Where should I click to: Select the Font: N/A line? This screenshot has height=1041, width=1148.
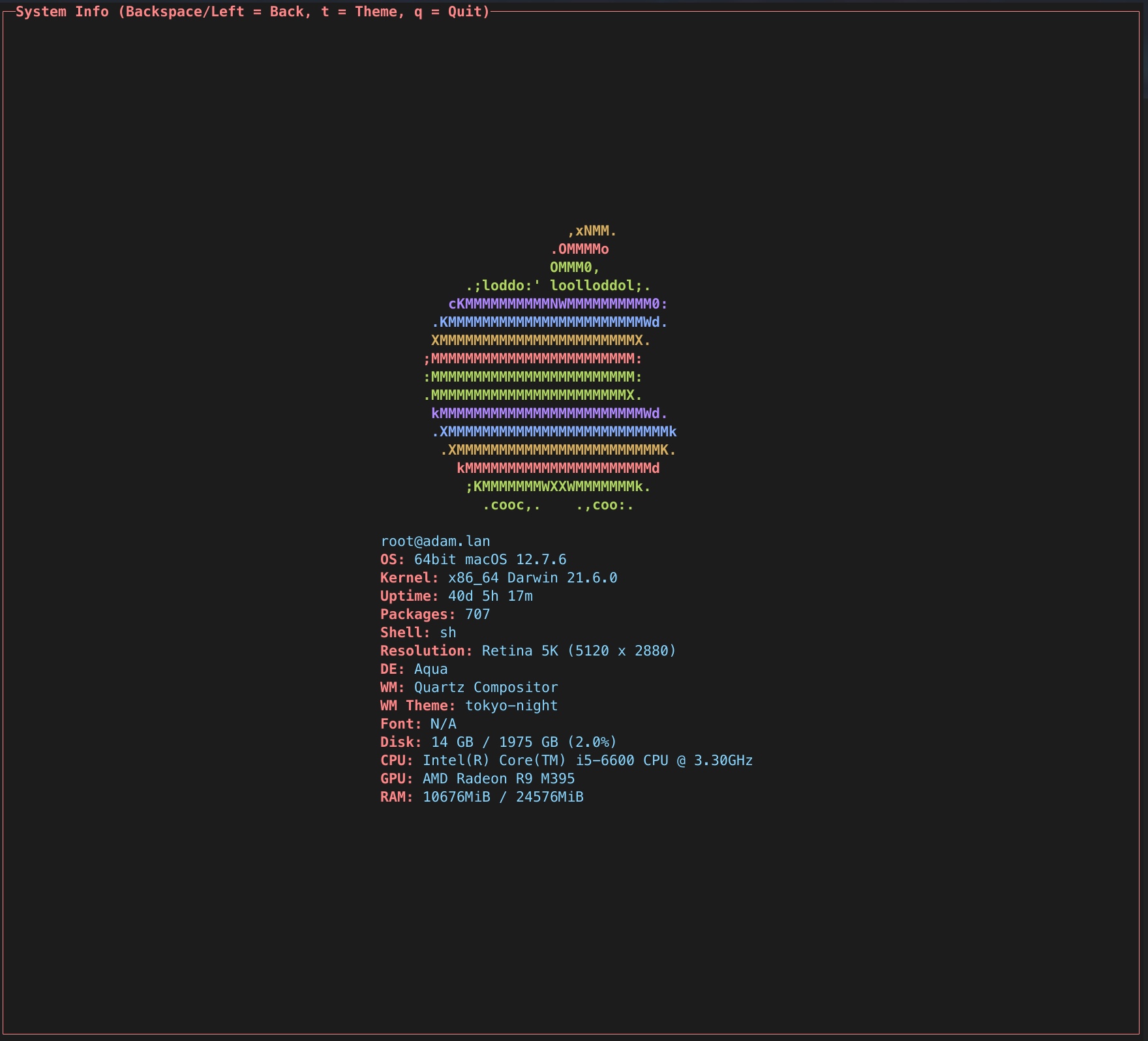coord(418,724)
